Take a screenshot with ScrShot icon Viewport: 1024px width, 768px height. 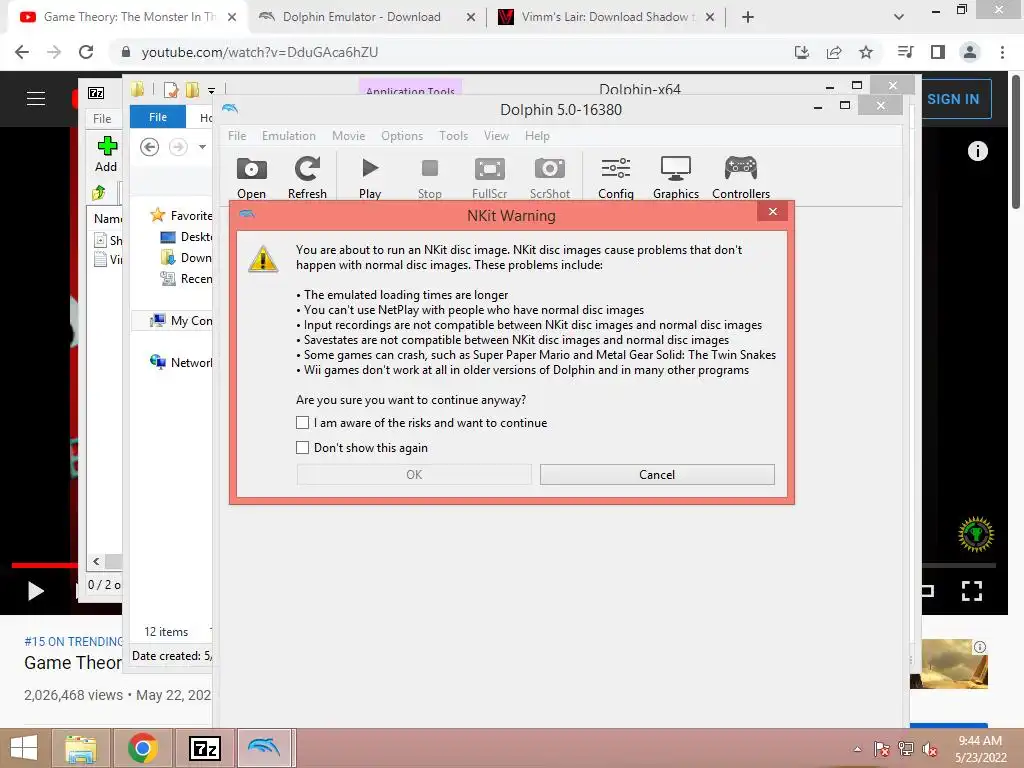coord(550,178)
